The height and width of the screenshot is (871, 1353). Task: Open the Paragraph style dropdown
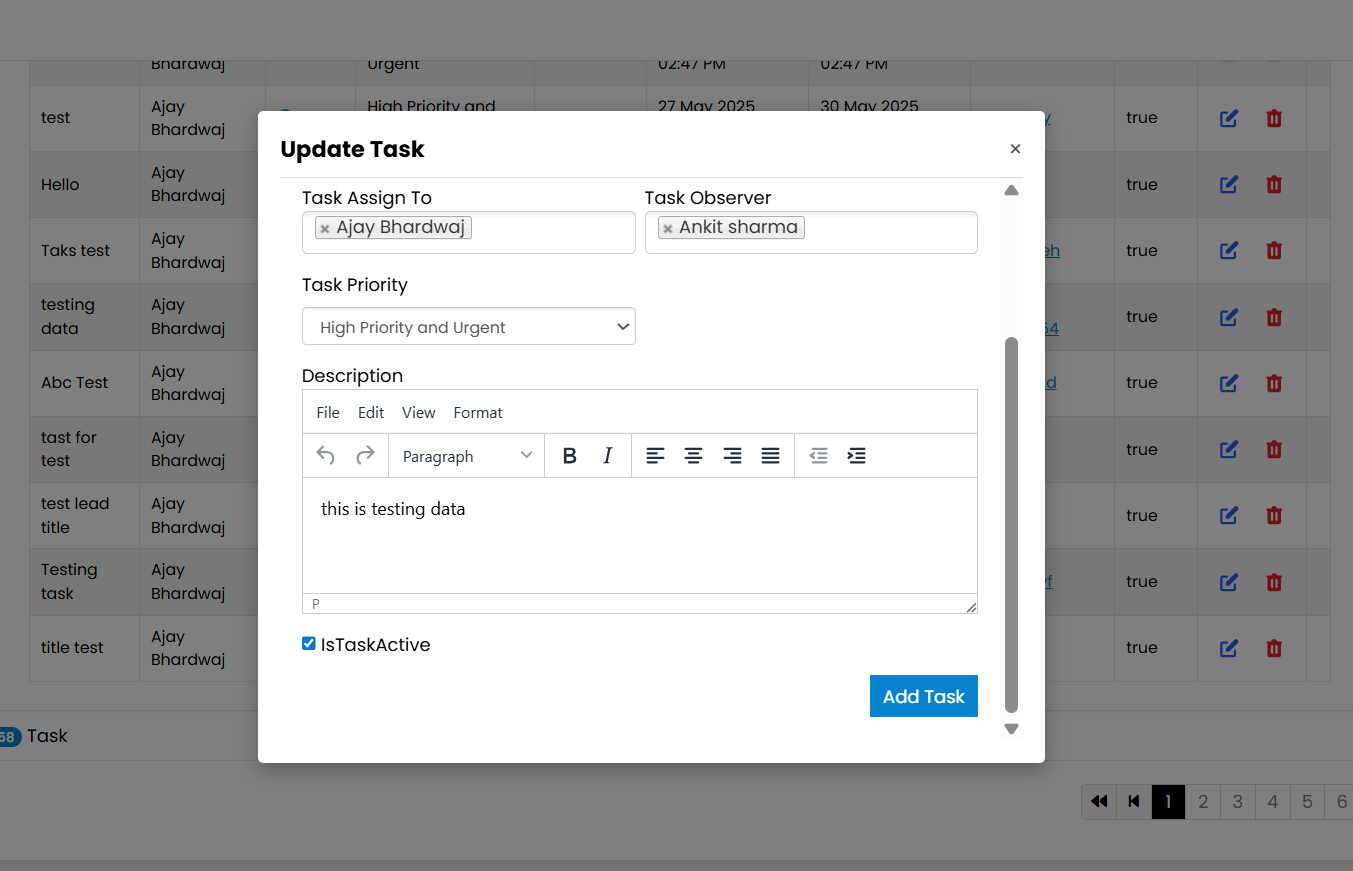pos(465,455)
